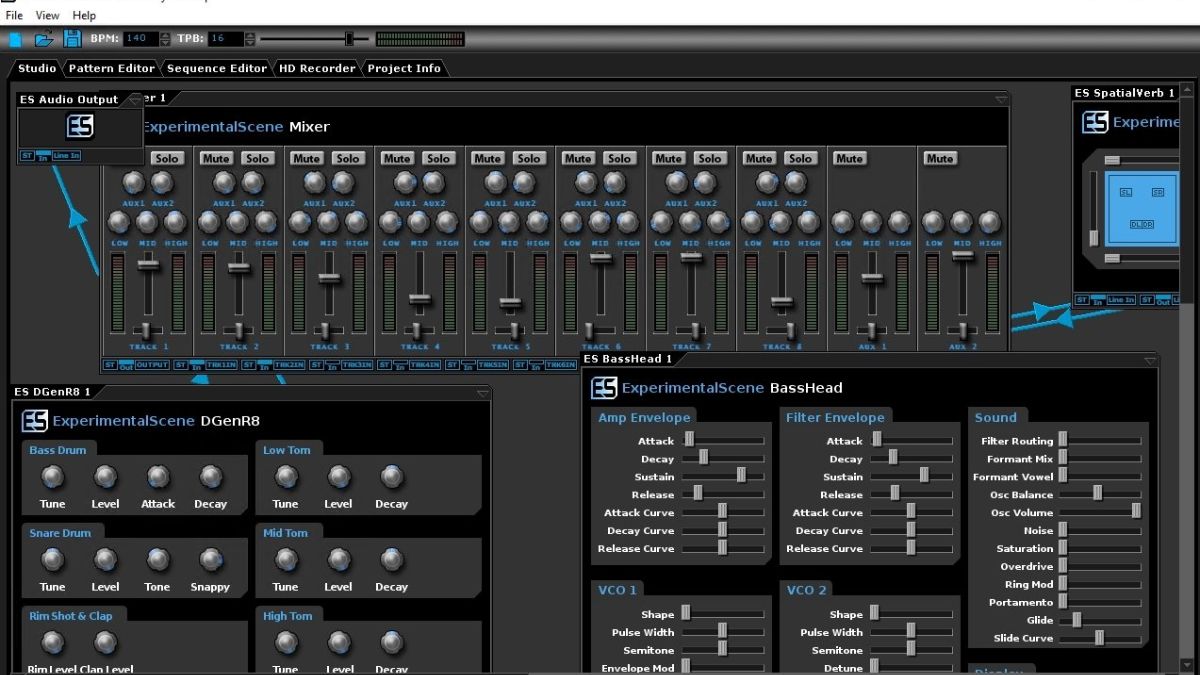
Task: Select the TRK4IN connector on the mixer
Action: 424,365
